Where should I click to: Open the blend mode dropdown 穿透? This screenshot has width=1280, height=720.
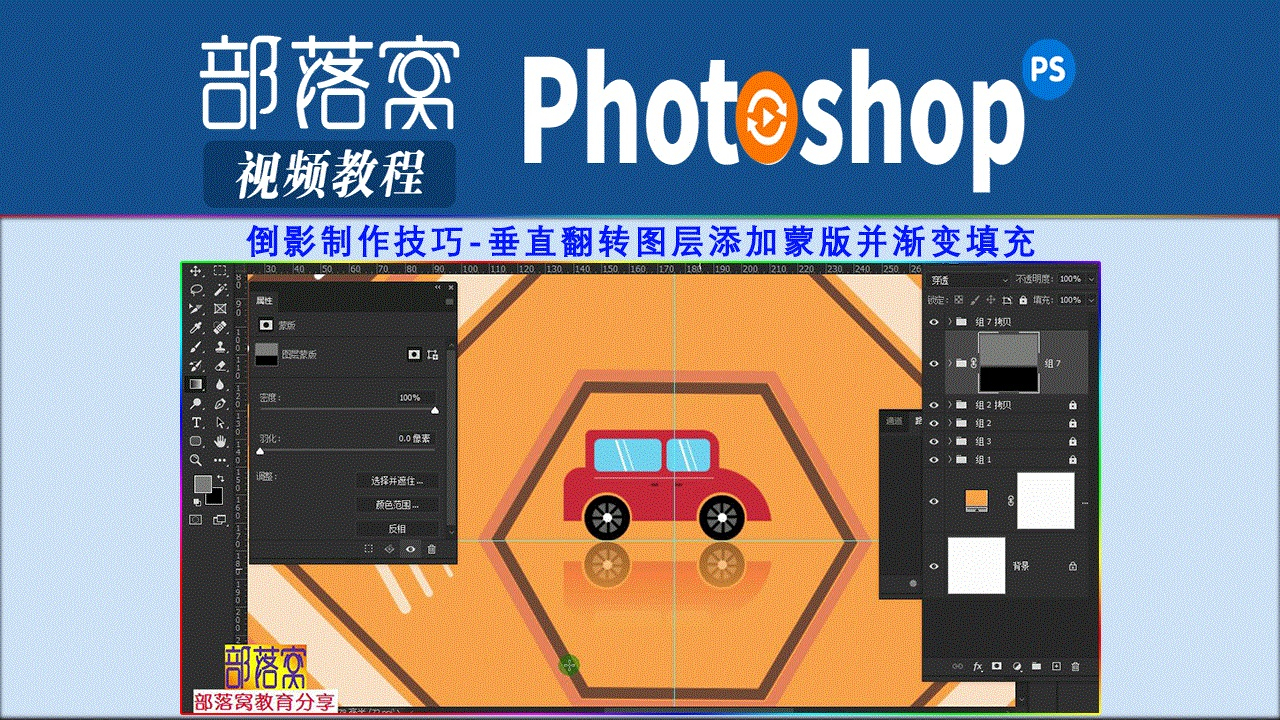point(968,280)
